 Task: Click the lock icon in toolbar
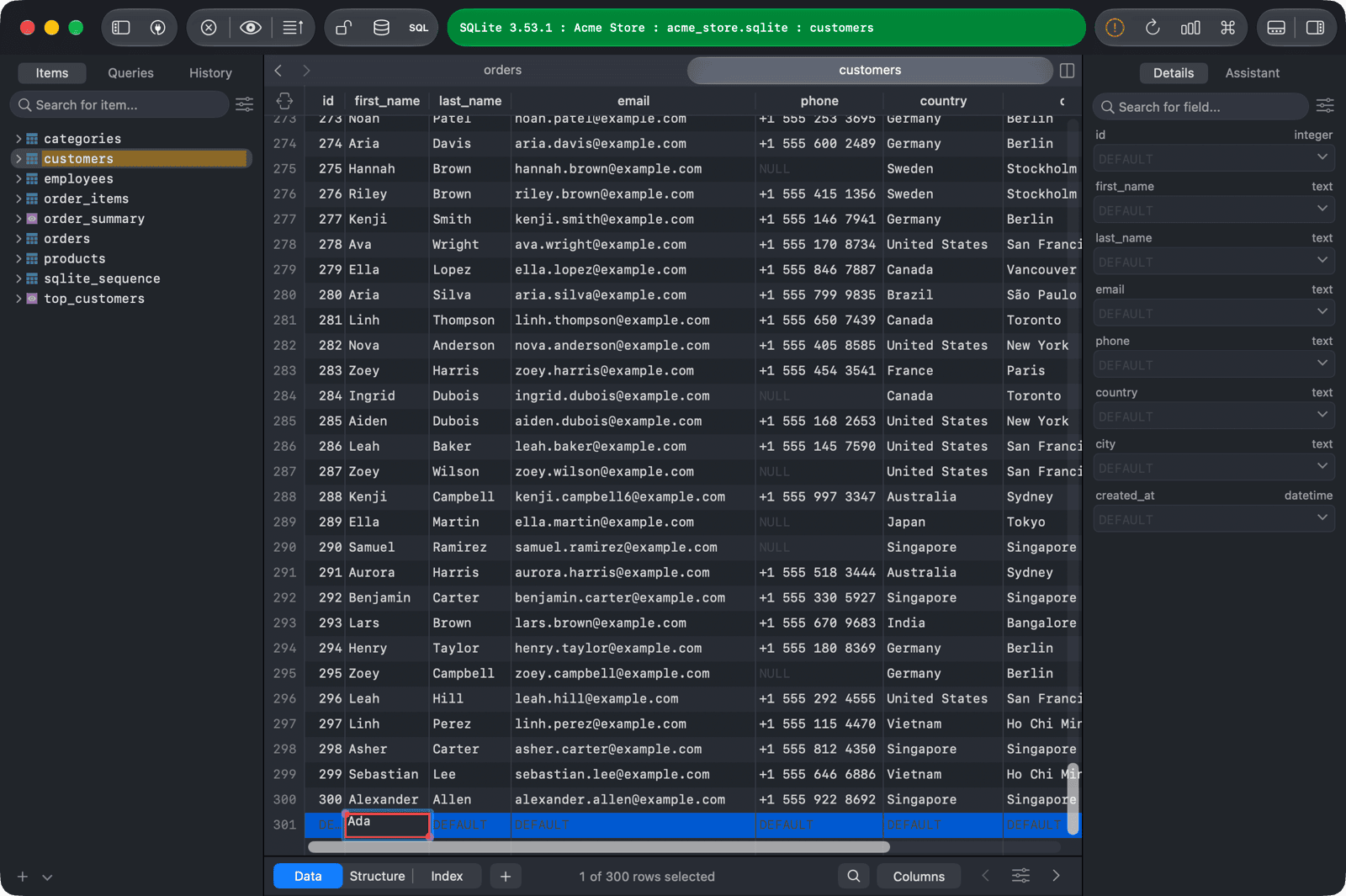tap(343, 28)
